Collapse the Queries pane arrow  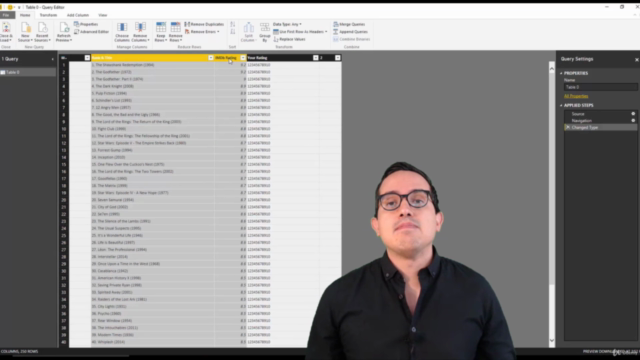52,59
